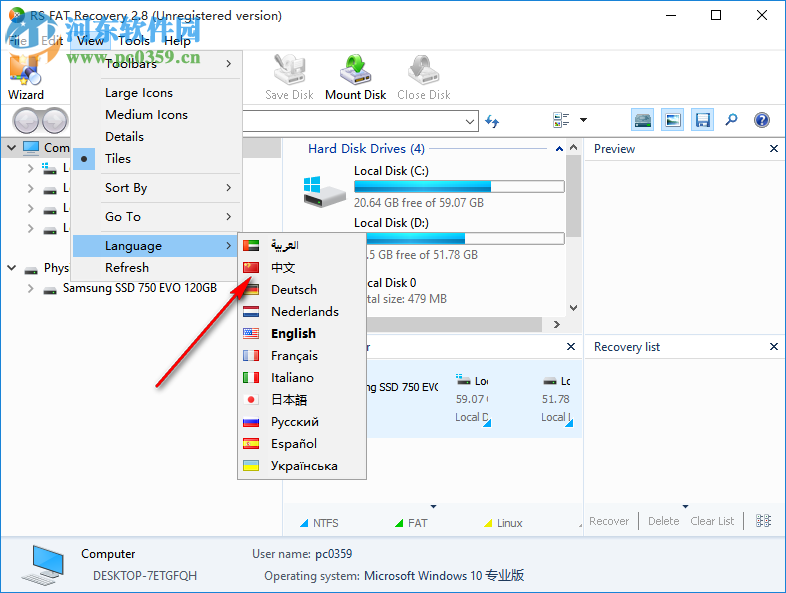
Task: Click the navigate back arrow
Action: [x=26, y=120]
